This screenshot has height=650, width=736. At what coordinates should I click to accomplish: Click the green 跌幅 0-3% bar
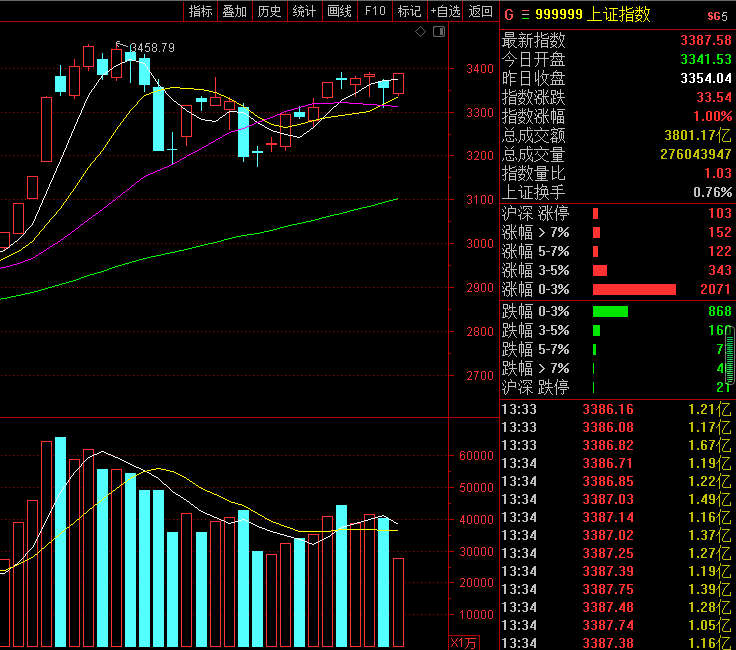point(610,312)
